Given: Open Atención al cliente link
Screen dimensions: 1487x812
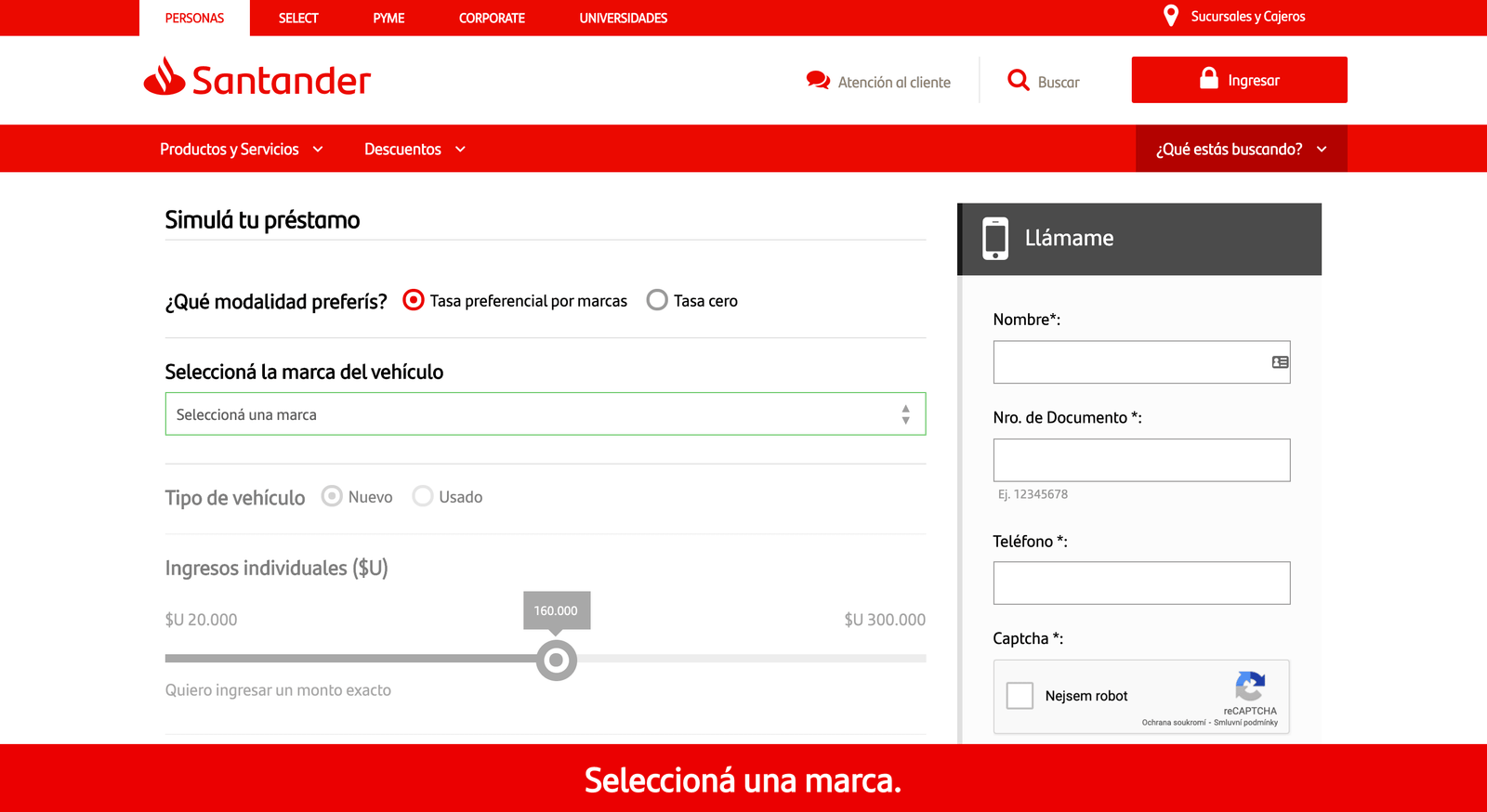Looking at the screenshot, I should [x=894, y=82].
